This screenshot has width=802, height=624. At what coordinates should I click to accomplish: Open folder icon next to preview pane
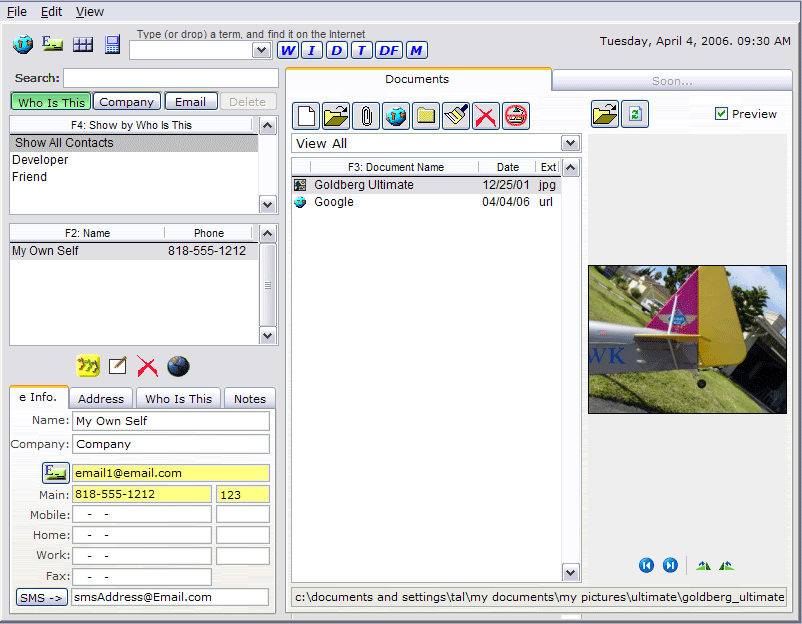pos(605,114)
